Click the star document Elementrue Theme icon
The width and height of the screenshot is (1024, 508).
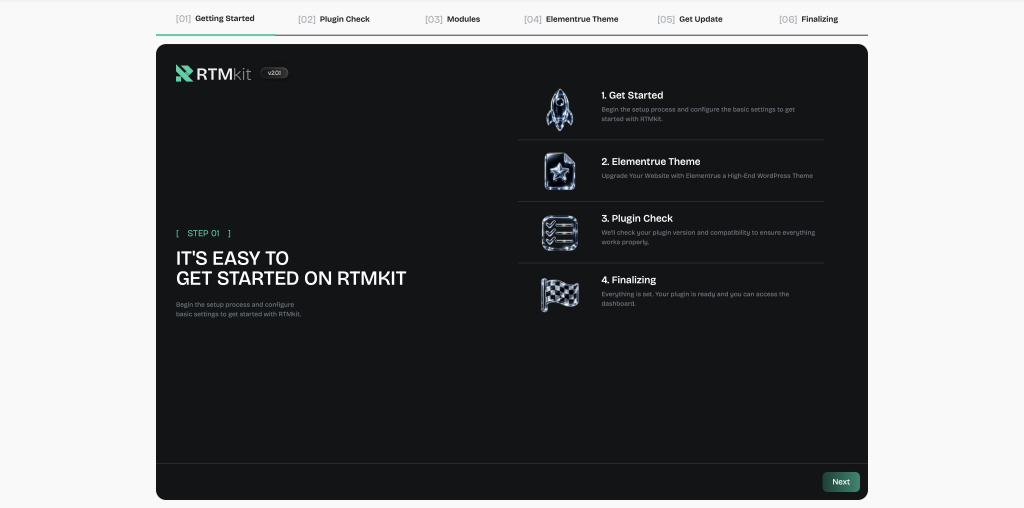point(559,171)
